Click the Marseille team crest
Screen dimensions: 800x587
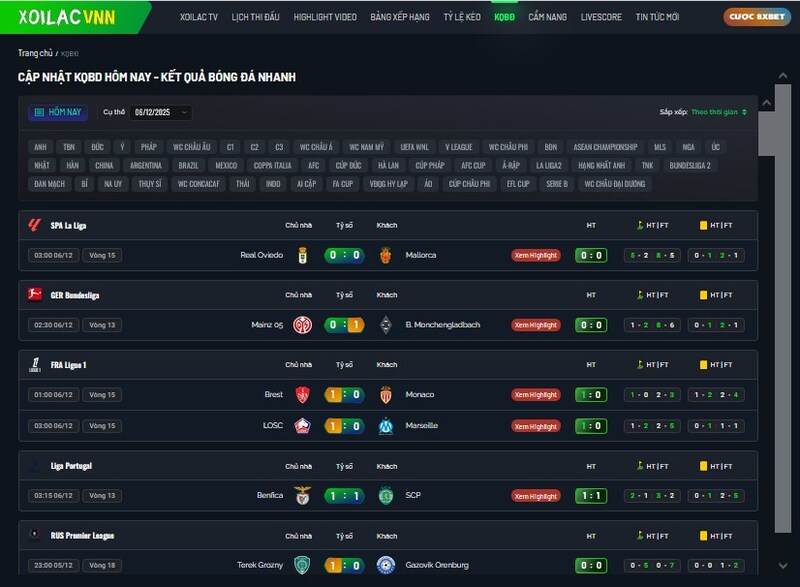tap(386, 425)
